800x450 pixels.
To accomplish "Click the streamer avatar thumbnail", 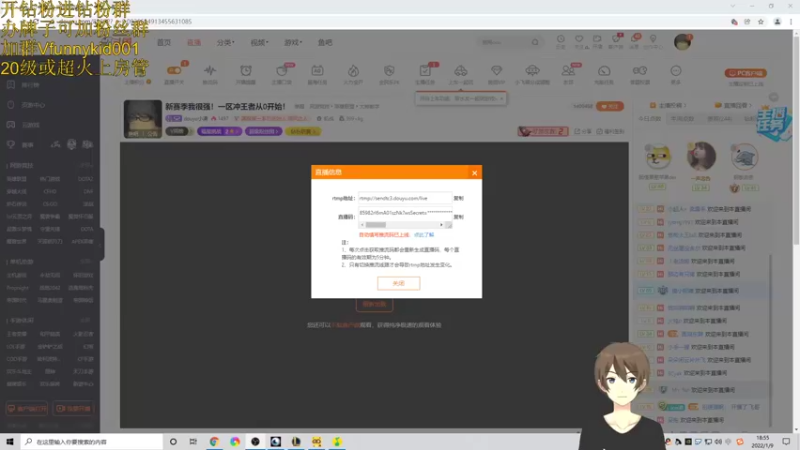I will 142,118.
